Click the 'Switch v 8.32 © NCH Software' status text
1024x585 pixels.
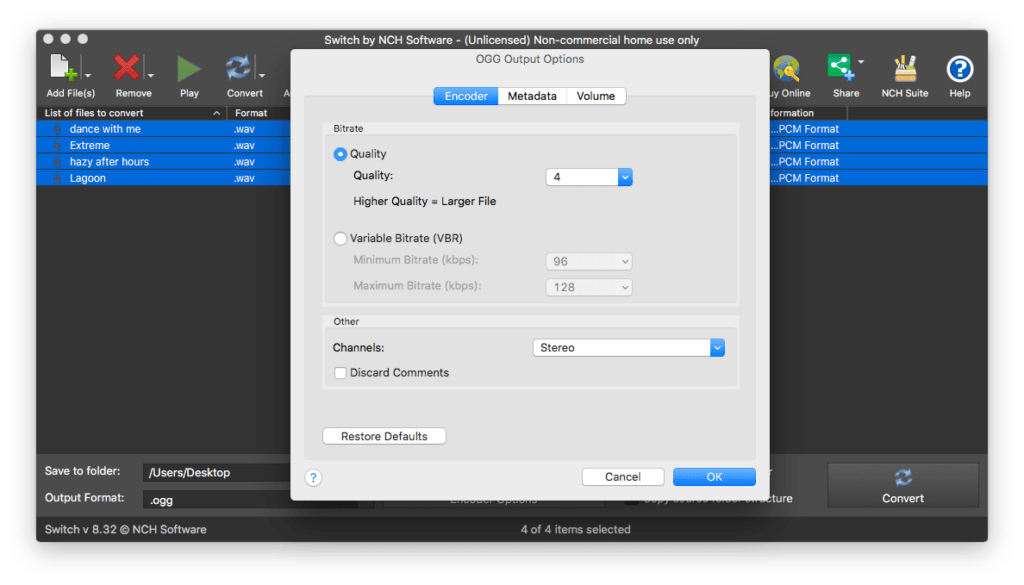click(x=125, y=530)
